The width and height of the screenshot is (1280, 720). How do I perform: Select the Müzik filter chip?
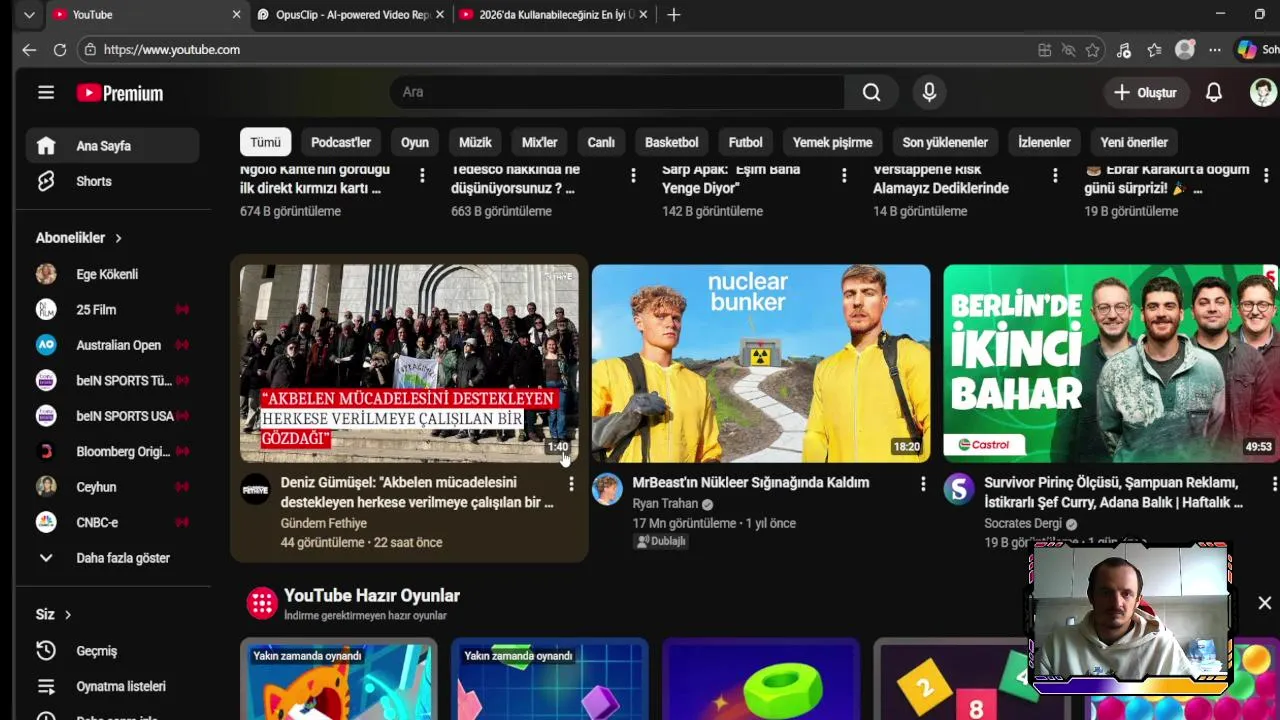coord(475,142)
